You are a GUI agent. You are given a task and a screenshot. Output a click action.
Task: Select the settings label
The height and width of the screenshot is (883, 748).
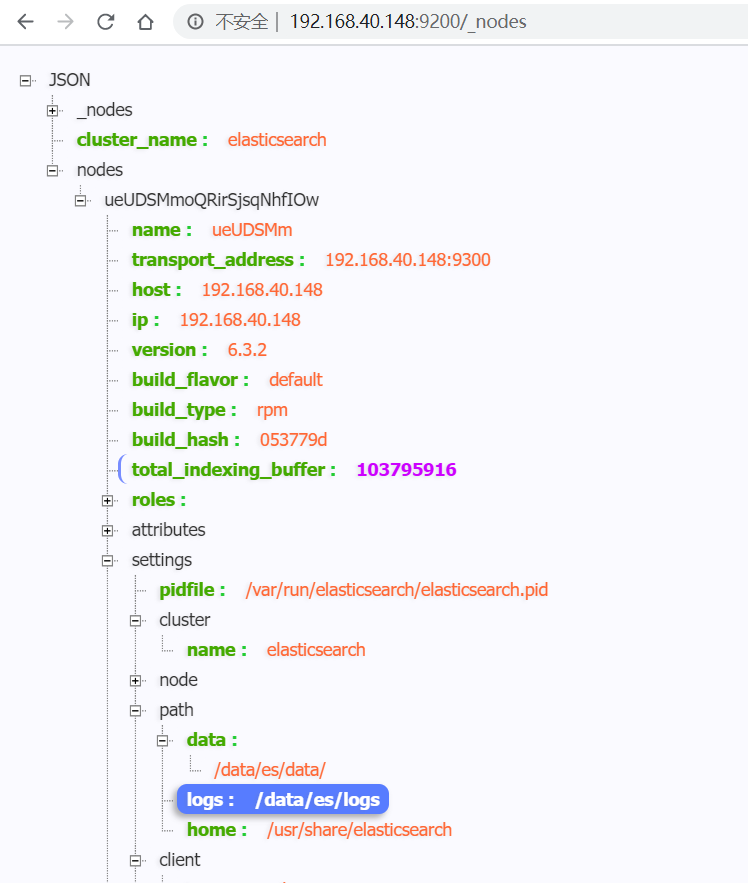(x=162, y=560)
